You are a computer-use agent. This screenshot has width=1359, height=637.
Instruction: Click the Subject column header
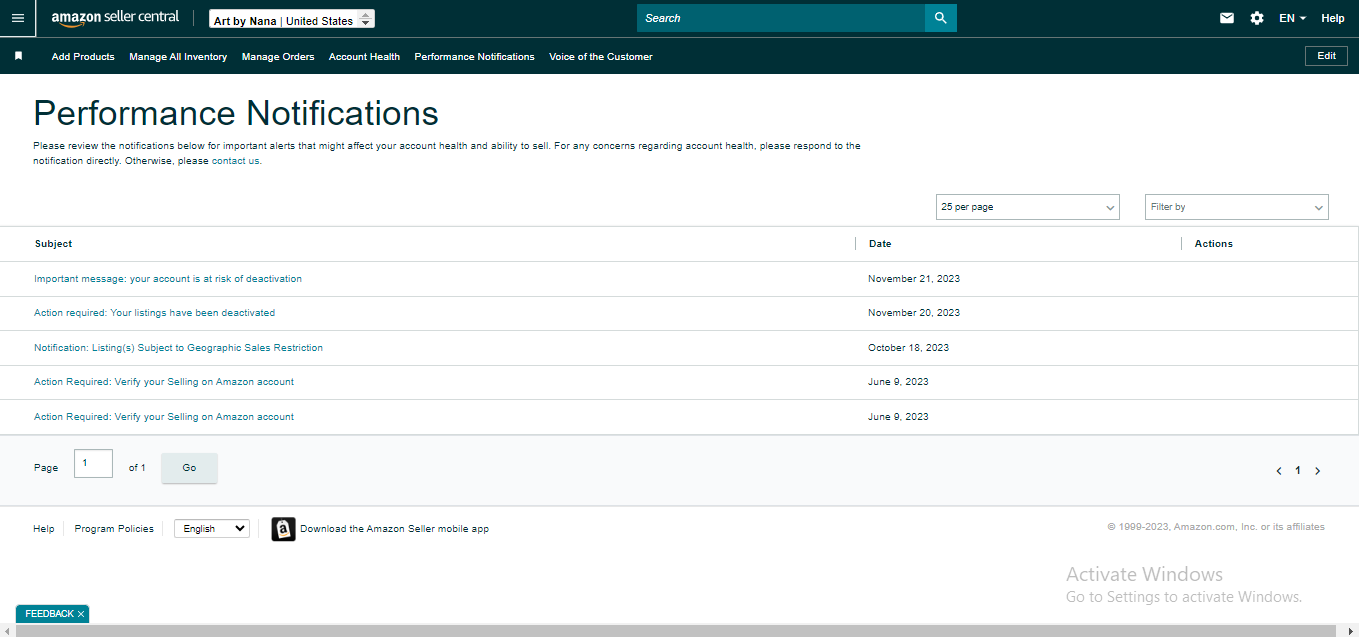[x=53, y=244]
